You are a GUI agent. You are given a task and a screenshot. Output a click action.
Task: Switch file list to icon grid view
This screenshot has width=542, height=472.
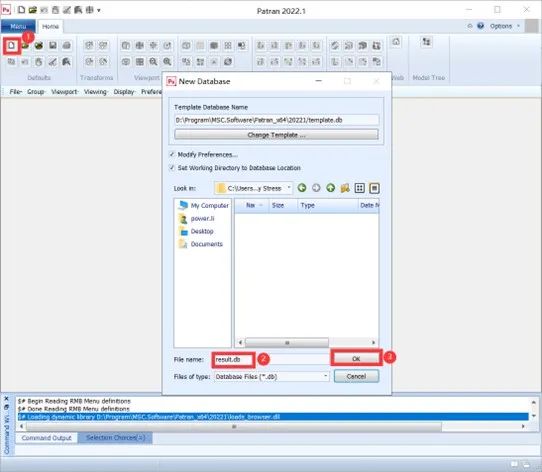(x=359, y=188)
